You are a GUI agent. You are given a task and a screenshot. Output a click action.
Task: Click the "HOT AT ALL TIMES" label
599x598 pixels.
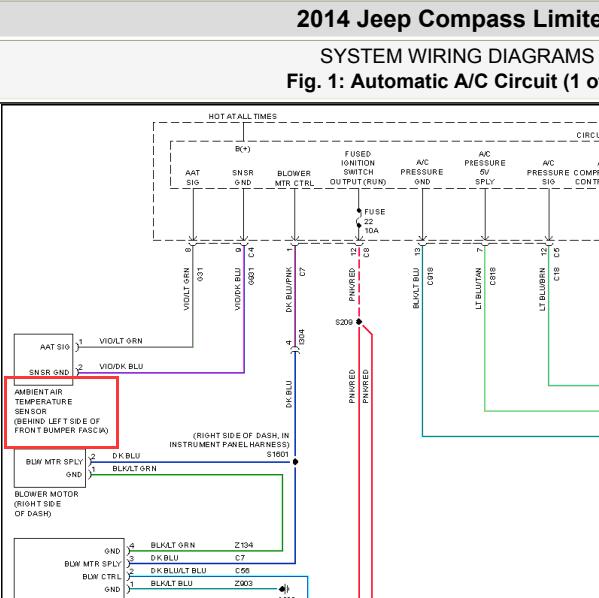point(243,117)
